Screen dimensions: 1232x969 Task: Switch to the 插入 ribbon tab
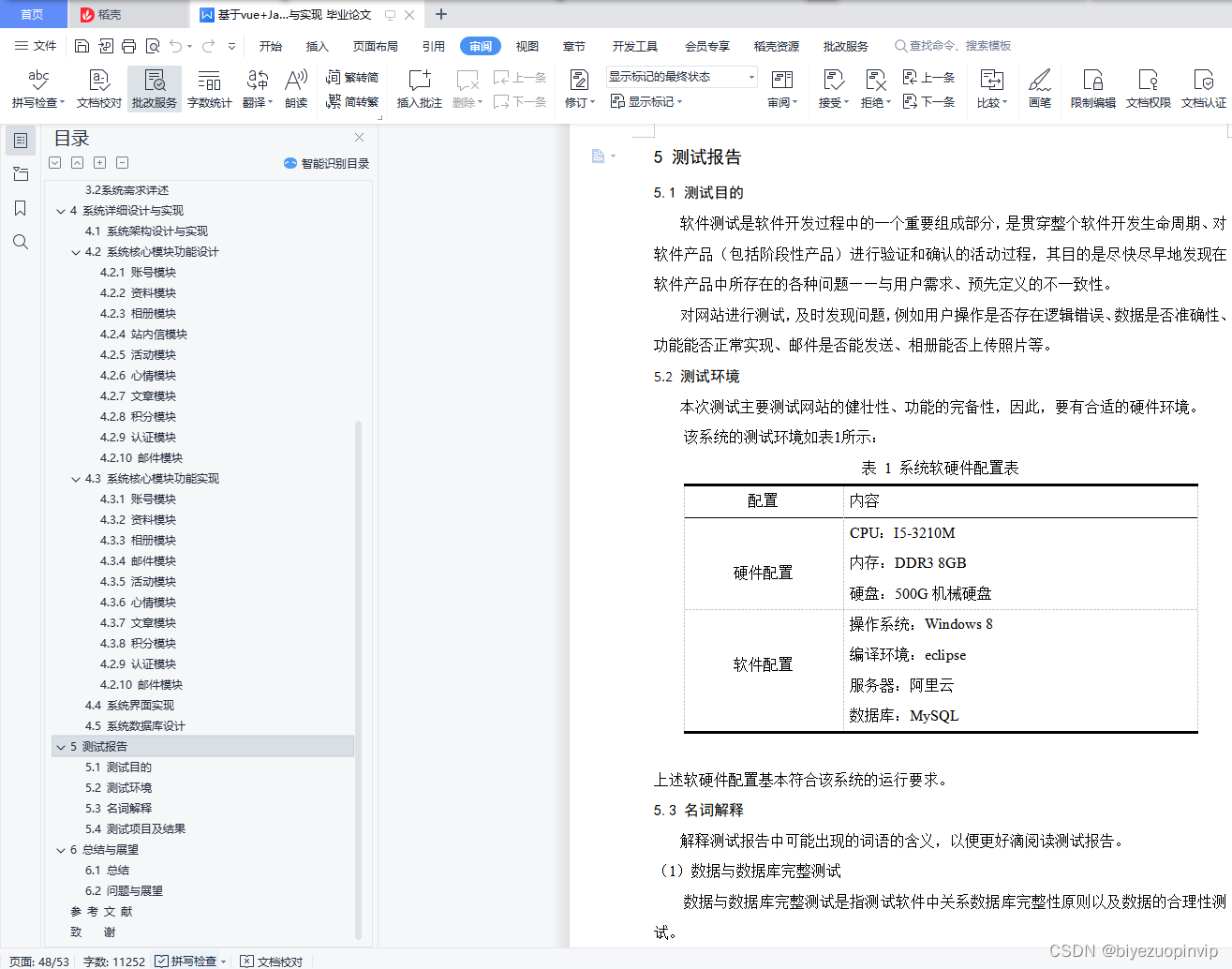[x=317, y=46]
